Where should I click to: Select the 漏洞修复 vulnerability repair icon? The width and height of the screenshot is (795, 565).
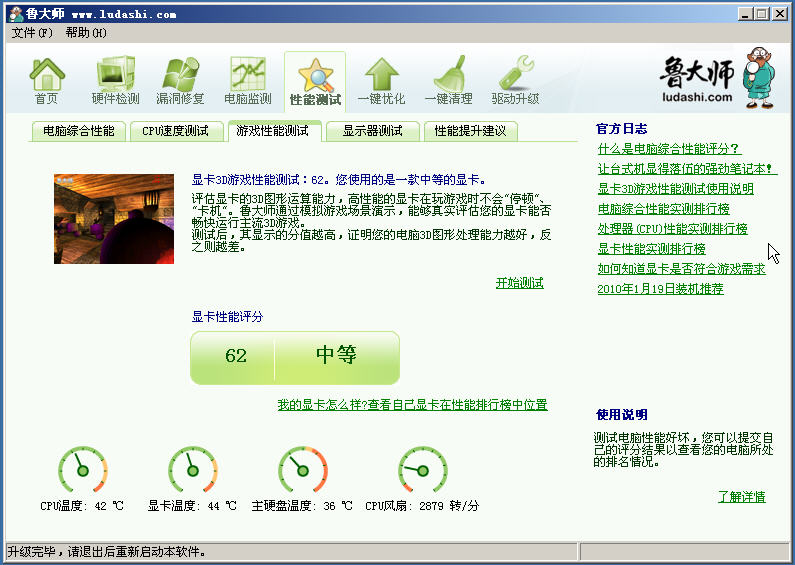coord(180,81)
